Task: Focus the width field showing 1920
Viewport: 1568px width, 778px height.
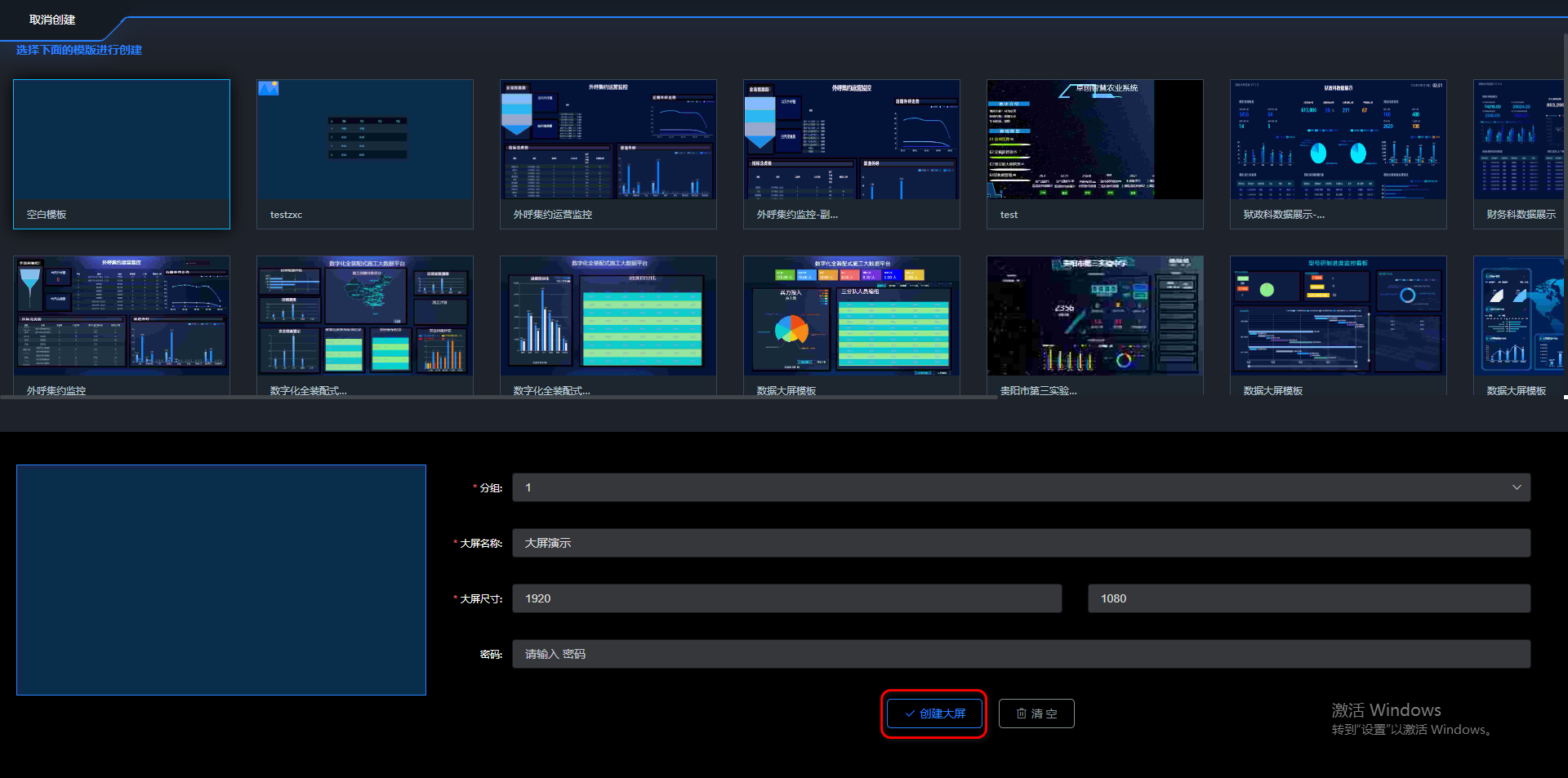Action: (786, 598)
